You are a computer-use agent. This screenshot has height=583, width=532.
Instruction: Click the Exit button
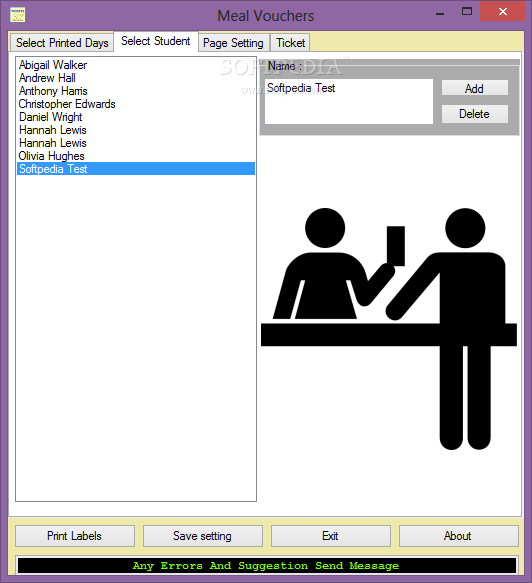click(331, 536)
